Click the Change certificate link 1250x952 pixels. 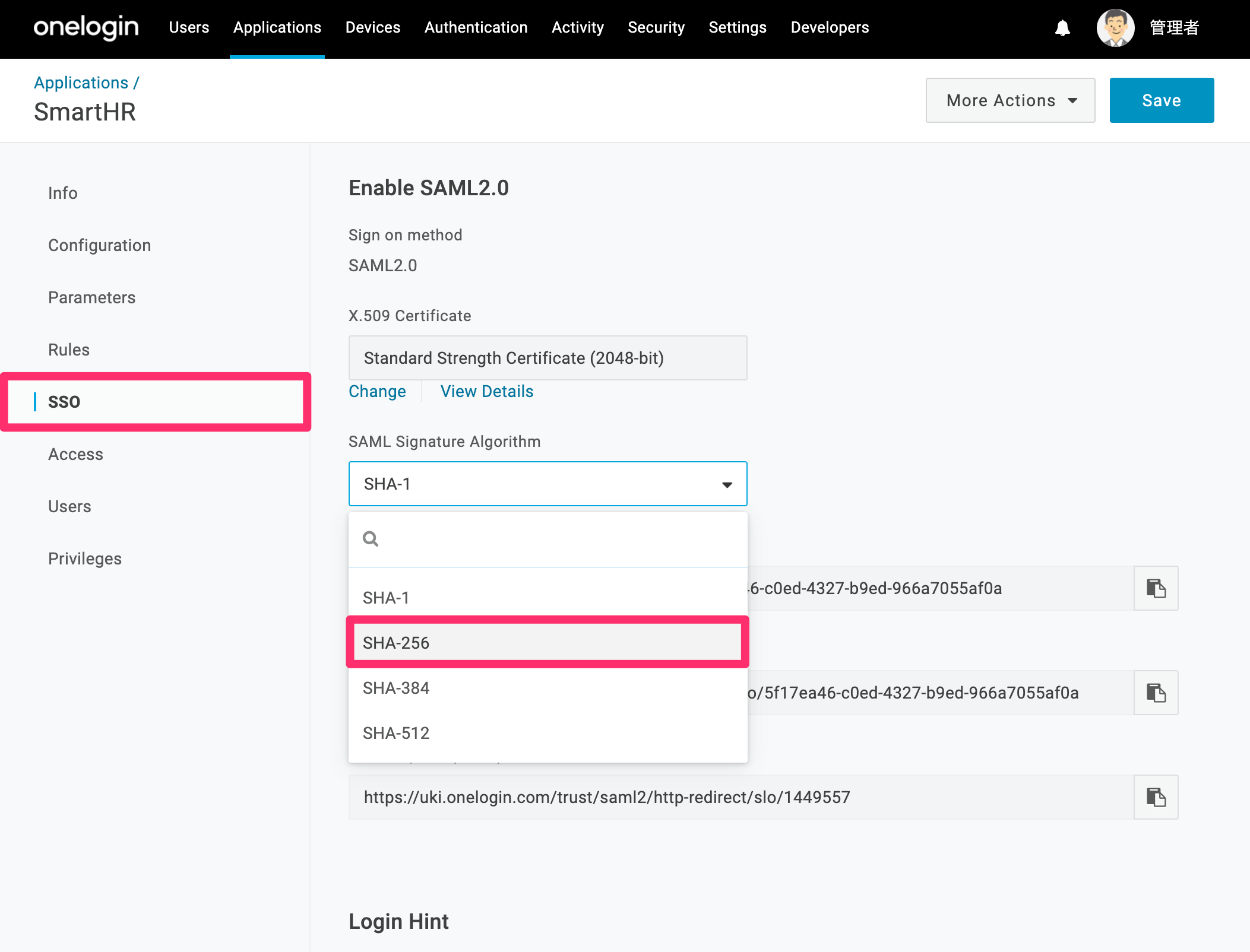point(377,391)
